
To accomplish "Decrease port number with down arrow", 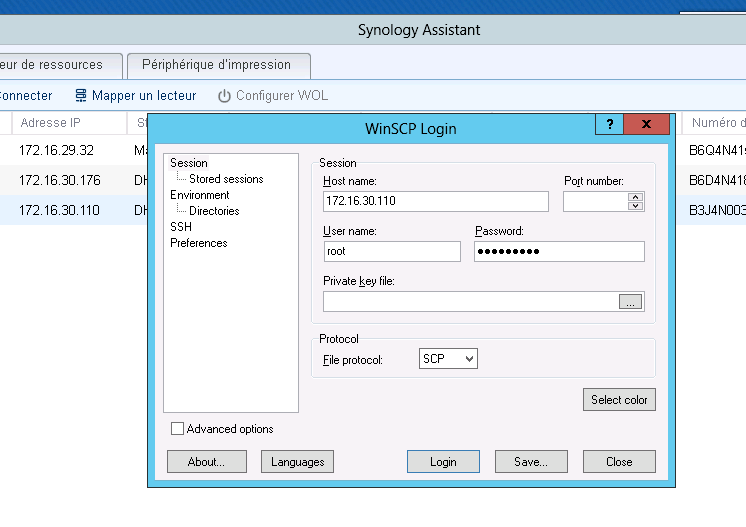I will tap(635, 206).
